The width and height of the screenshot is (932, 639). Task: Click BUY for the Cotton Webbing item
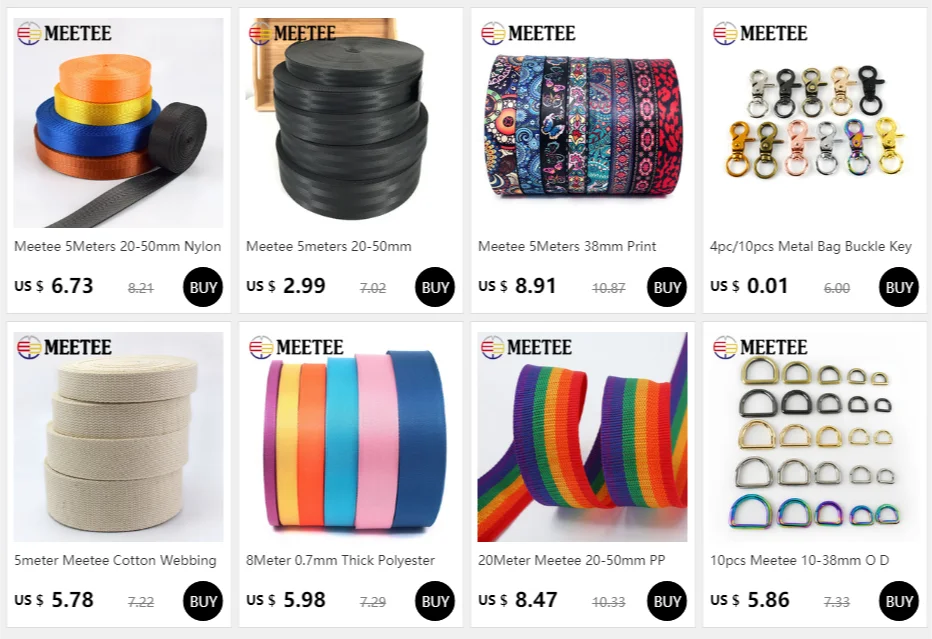pos(203,601)
